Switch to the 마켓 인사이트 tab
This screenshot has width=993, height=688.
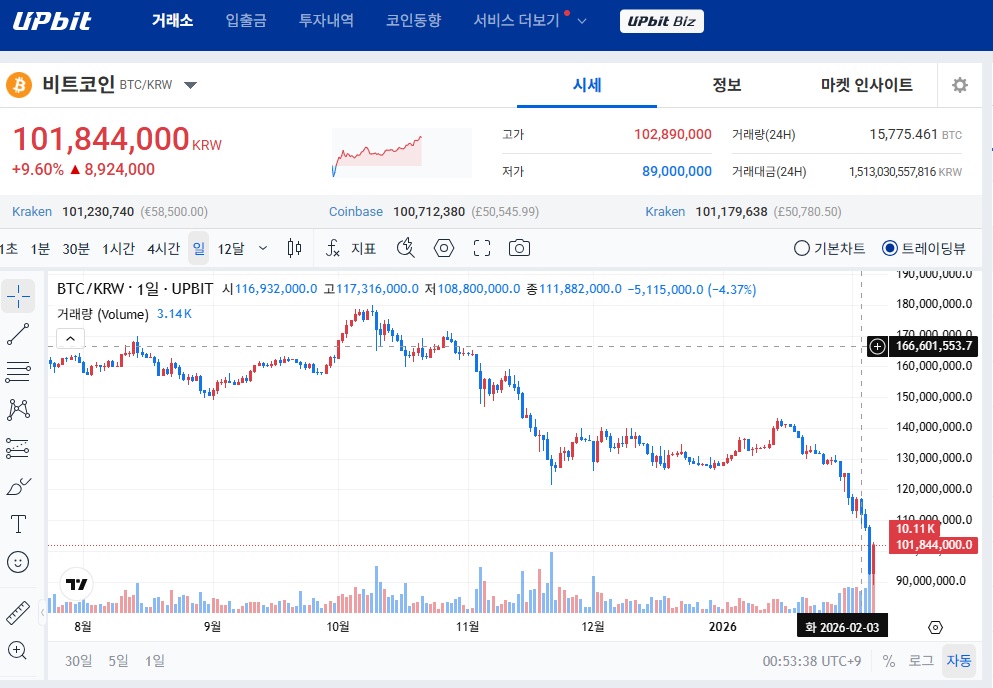coord(867,85)
